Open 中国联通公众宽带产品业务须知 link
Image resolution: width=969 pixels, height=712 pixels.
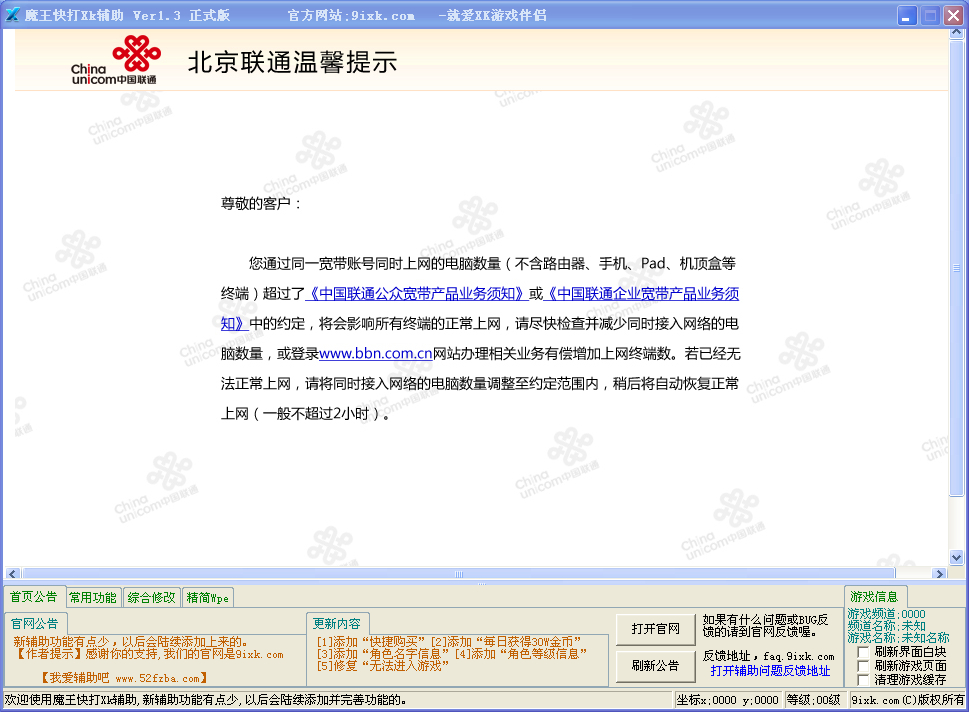417,294
